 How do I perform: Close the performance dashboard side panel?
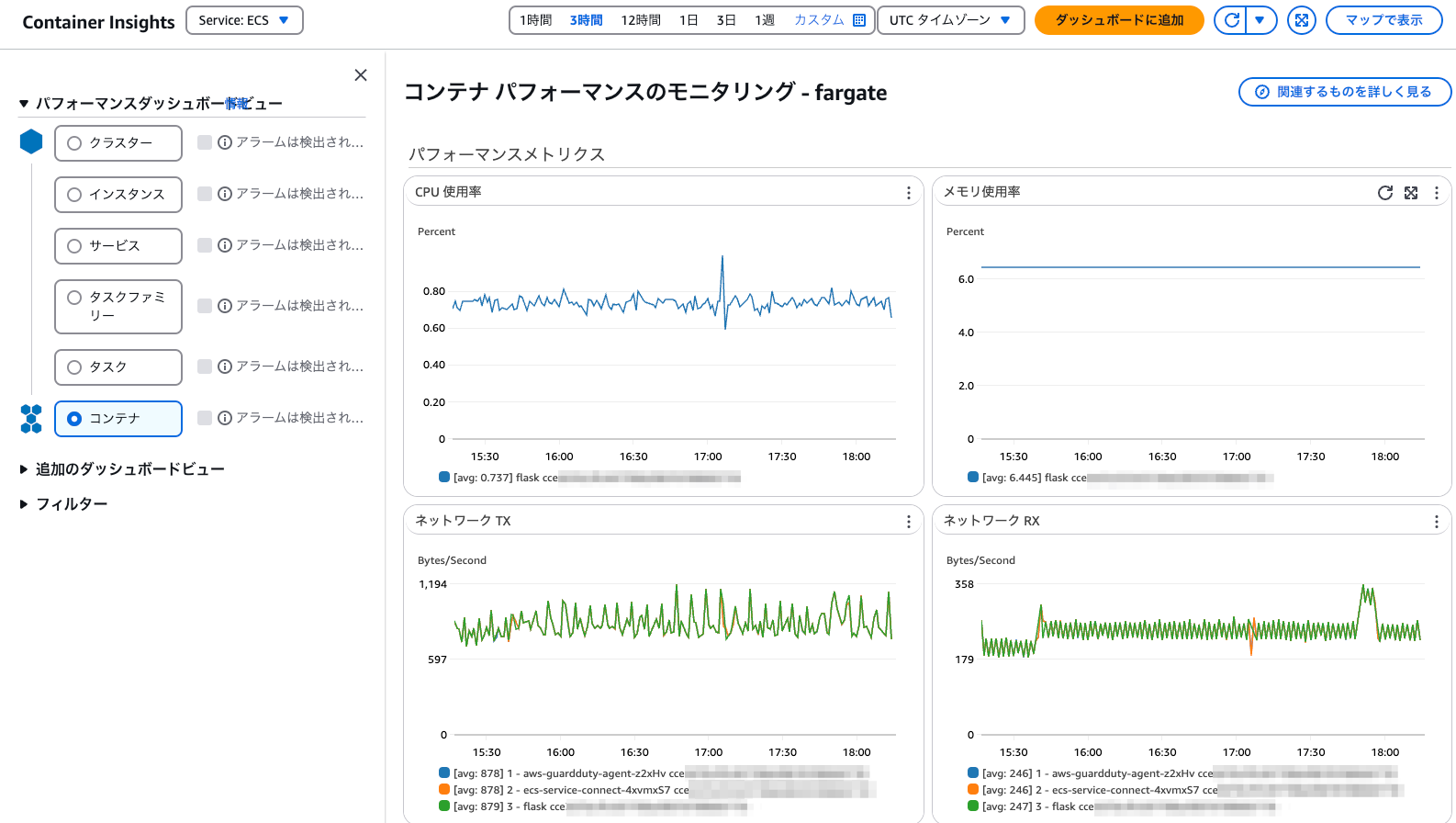tap(361, 75)
